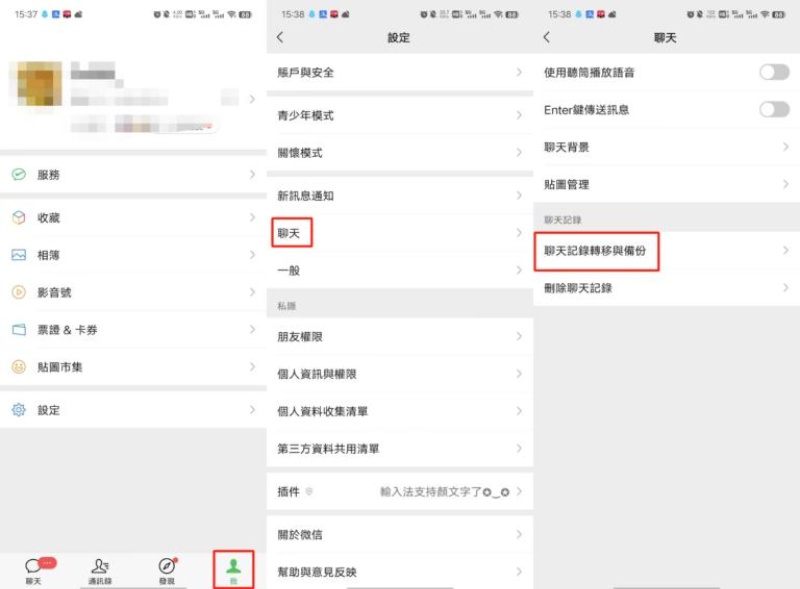Viewport: 800px width, 589px height.
Task: Tap the 發現 compass icon
Action: click(166, 567)
